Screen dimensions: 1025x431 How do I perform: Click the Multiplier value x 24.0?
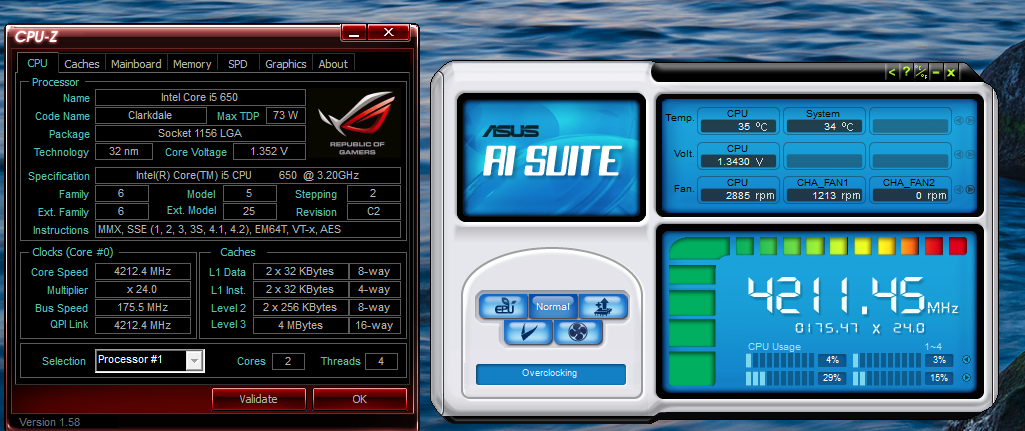point(143,289)
